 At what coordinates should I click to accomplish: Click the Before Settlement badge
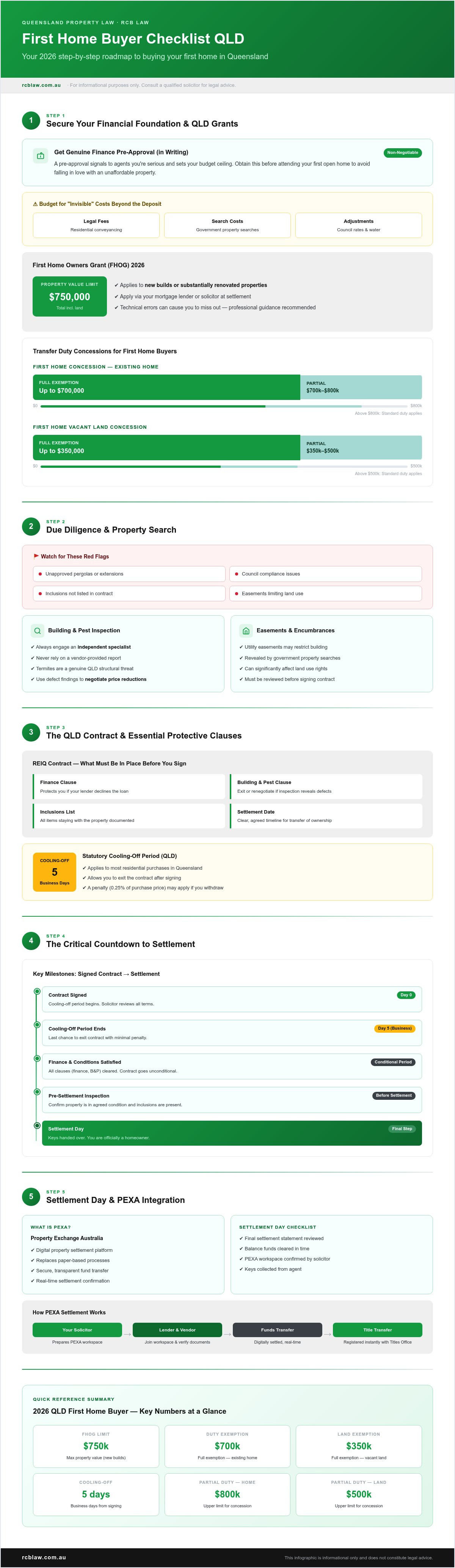pos(394,1096)
